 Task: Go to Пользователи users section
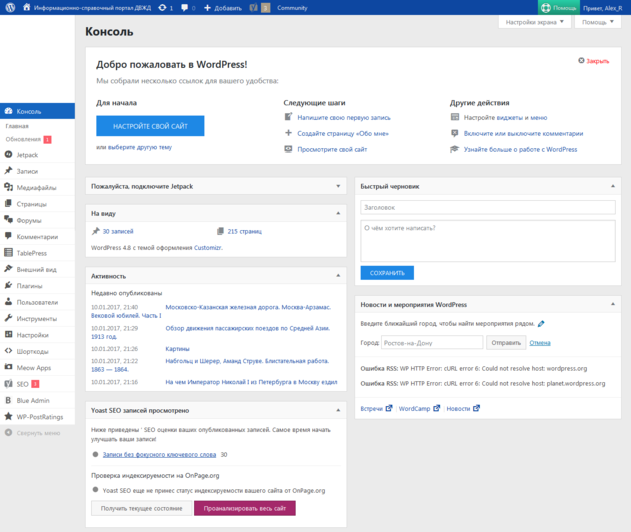[37, 302]
